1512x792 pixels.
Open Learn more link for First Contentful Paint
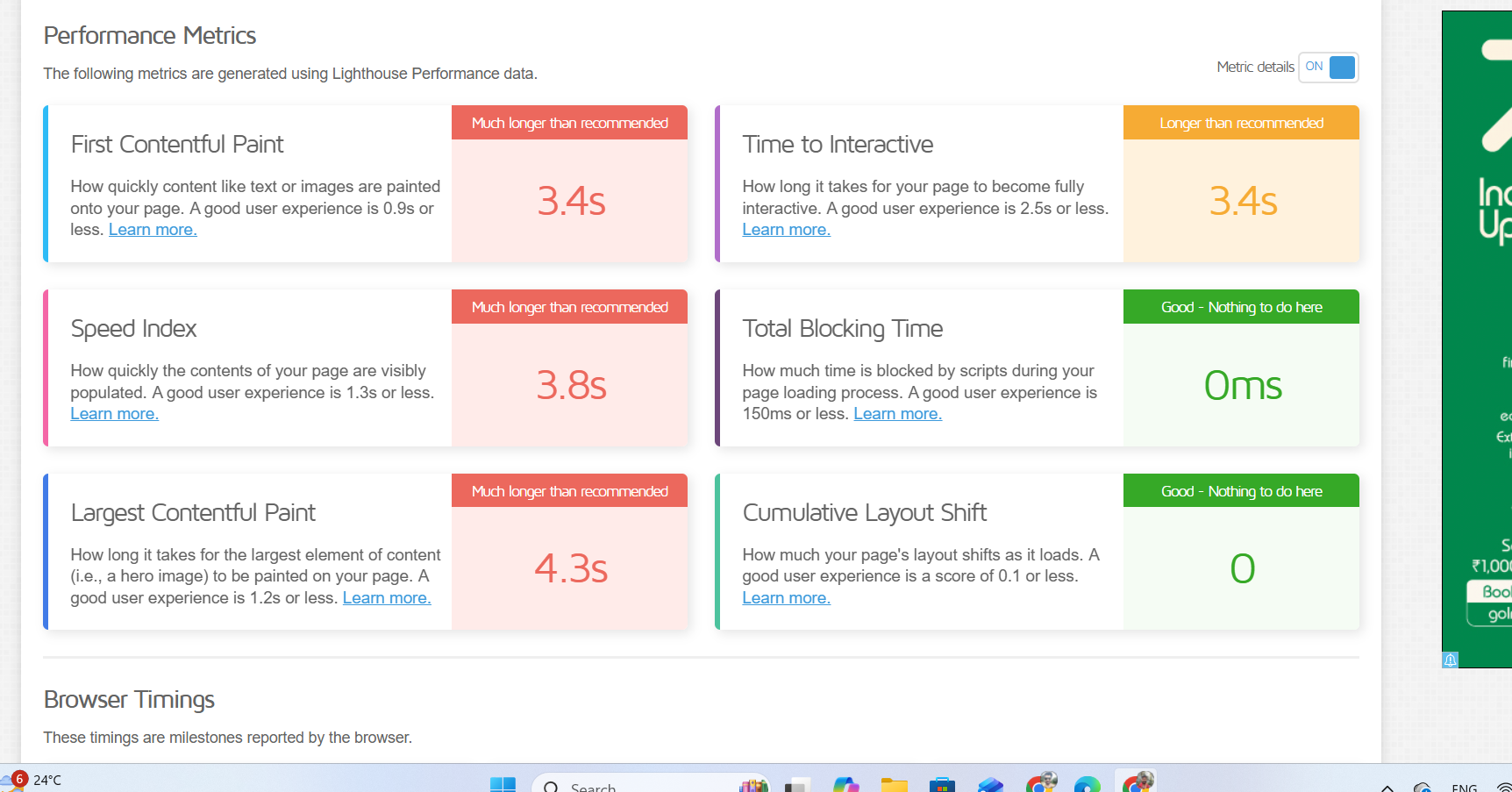[x=153, y=230]
